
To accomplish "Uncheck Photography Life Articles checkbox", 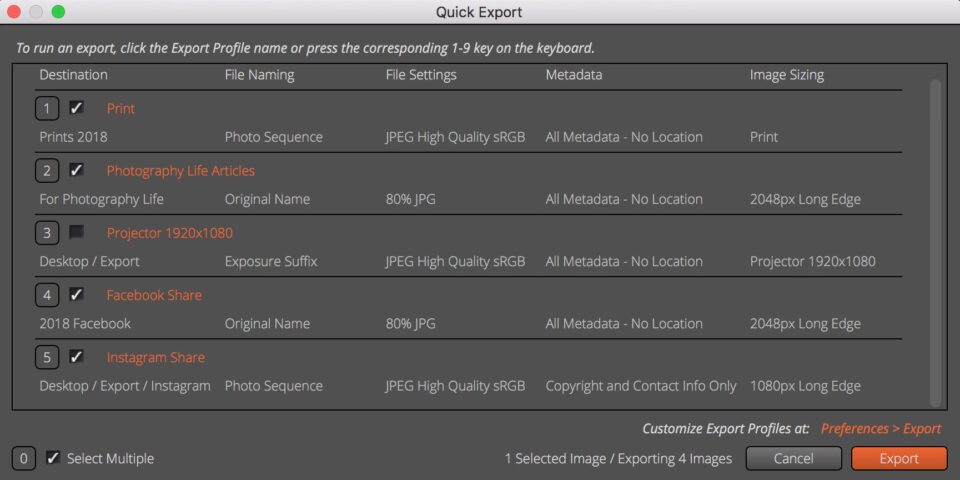I will [x=77, y=170].
